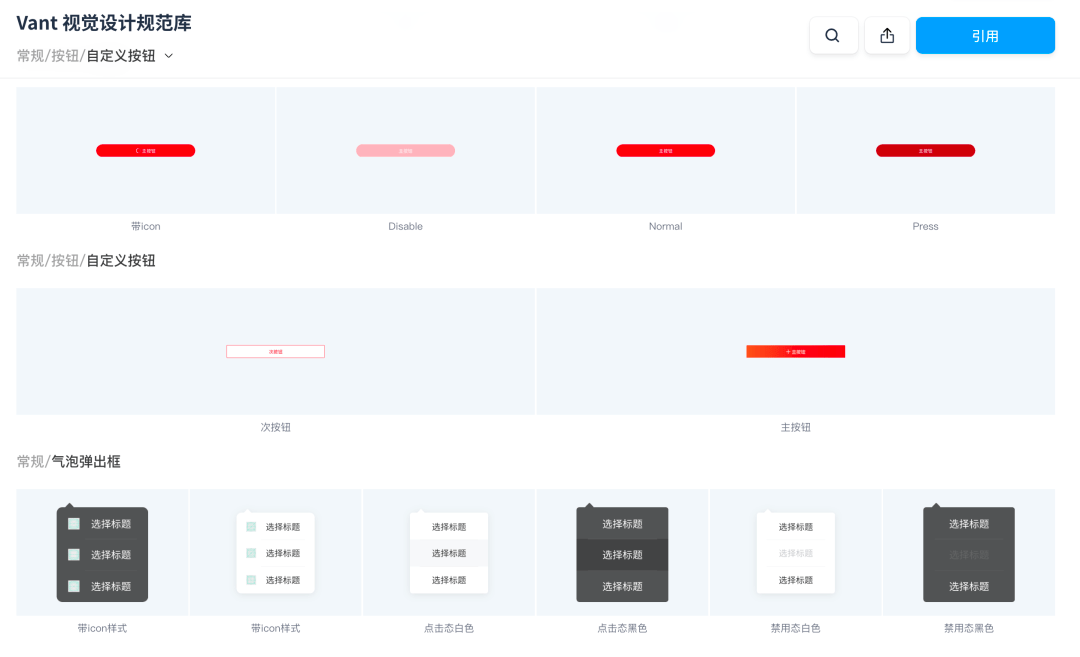
Task: Click the red-outlined 次按钮 preview
Action: (x=275, y=352)
